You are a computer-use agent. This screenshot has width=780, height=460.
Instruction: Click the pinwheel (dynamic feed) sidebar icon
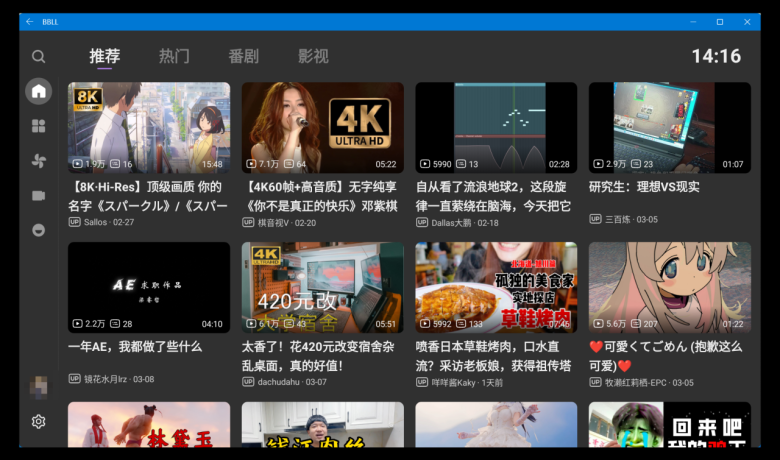coord(38,160)
